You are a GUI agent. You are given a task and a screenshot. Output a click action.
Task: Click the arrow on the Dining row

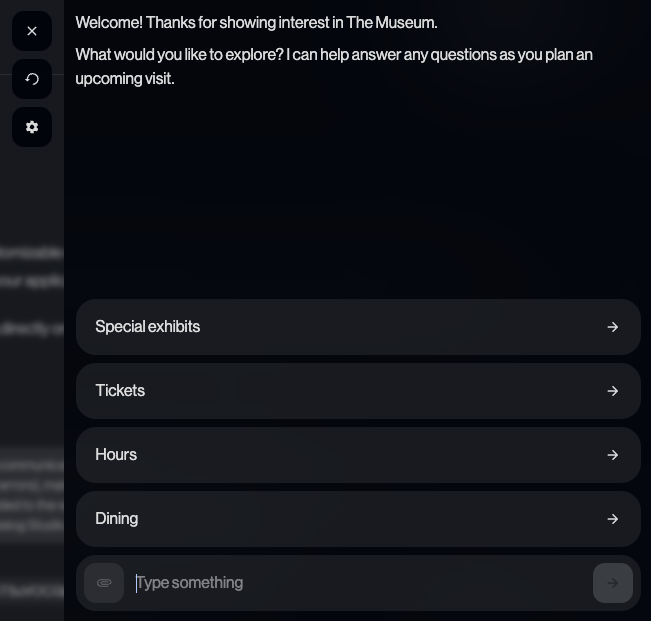[612, 519]
